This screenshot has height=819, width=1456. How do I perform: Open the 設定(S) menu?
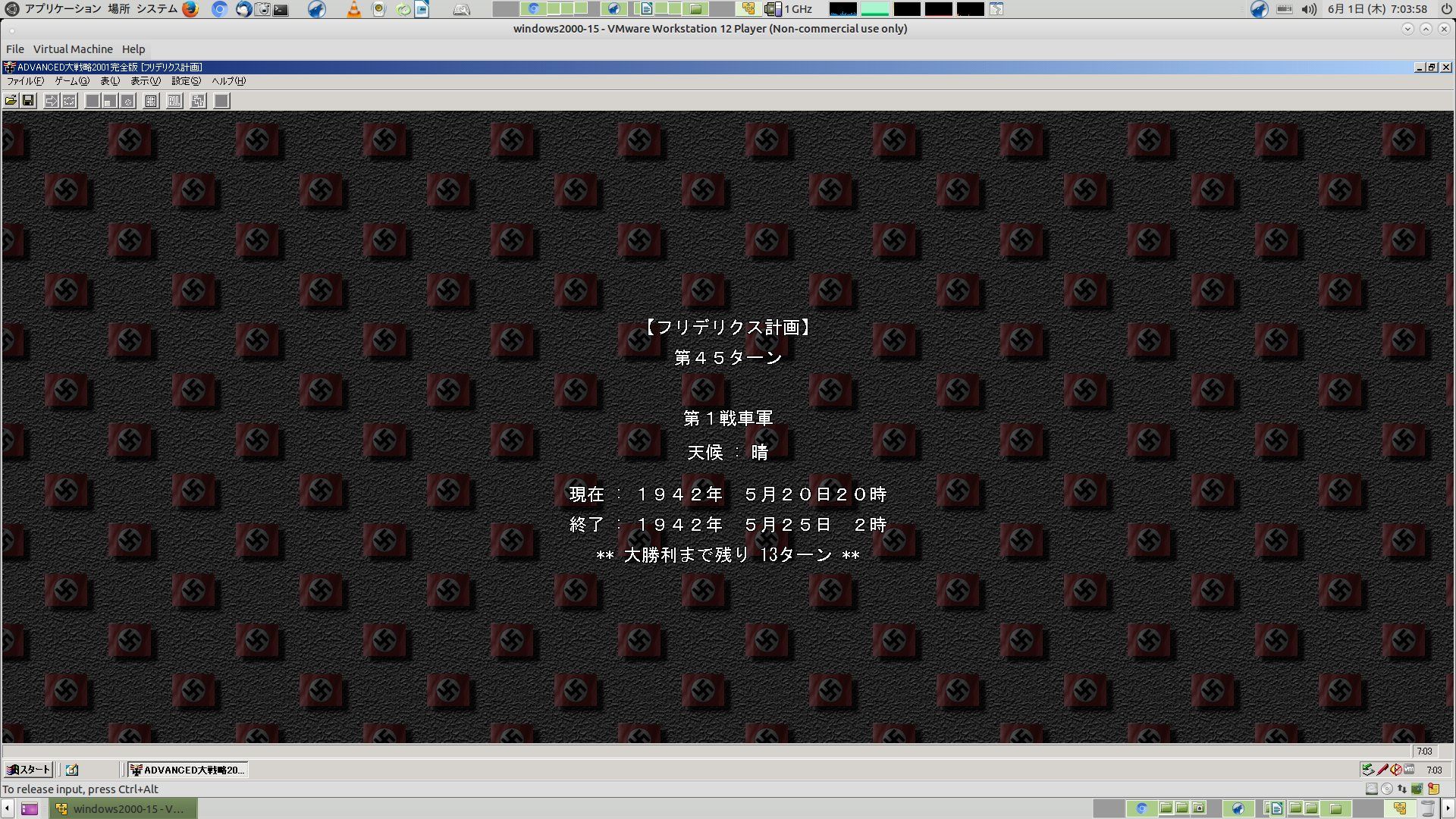click(186, 81)
